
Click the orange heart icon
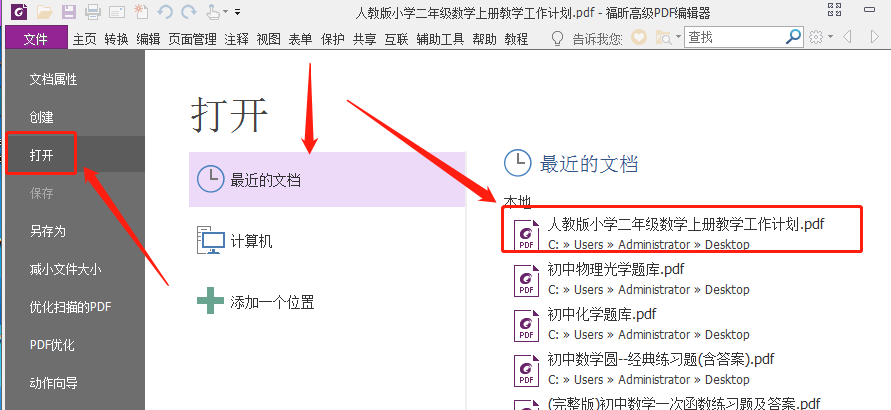click(639, 38)
